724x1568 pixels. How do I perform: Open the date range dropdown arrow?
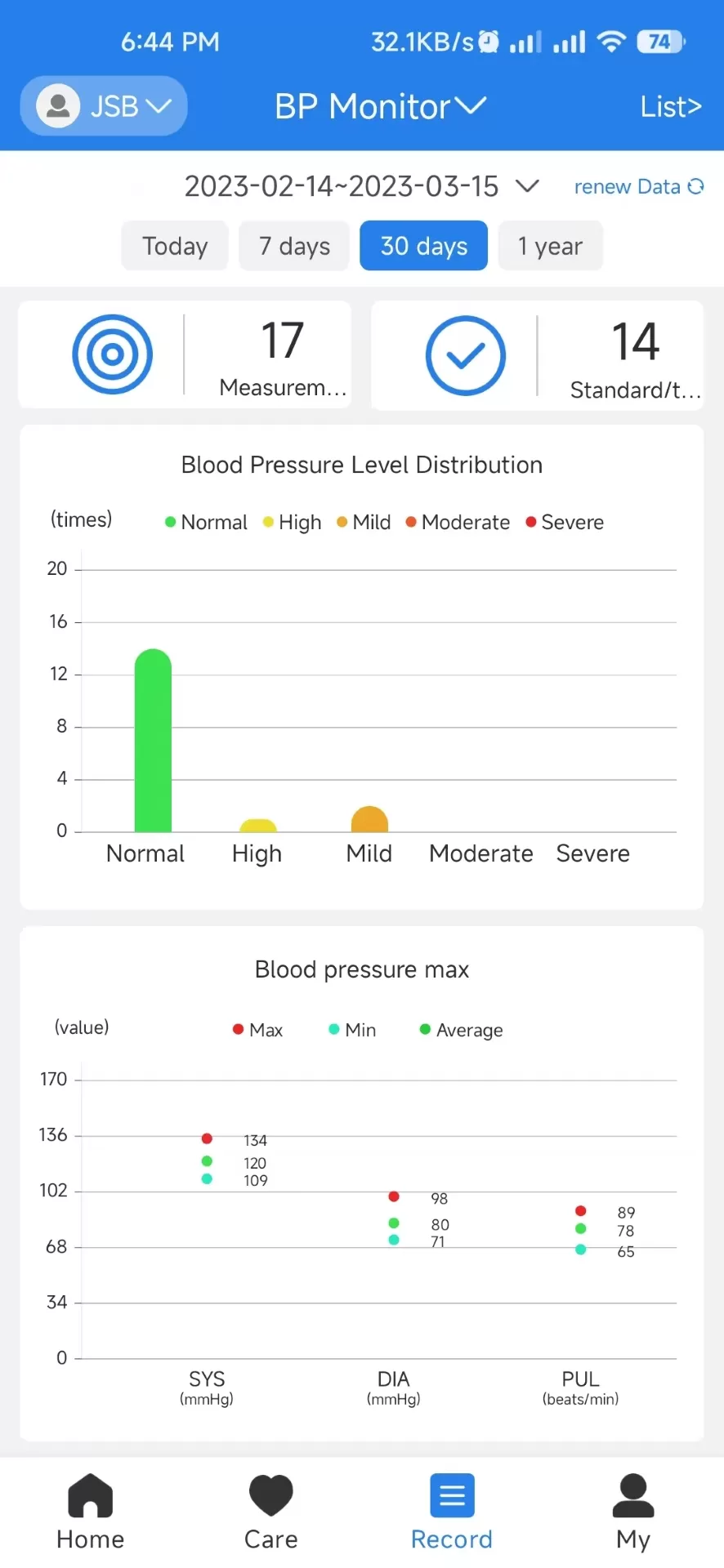(527, 186)
